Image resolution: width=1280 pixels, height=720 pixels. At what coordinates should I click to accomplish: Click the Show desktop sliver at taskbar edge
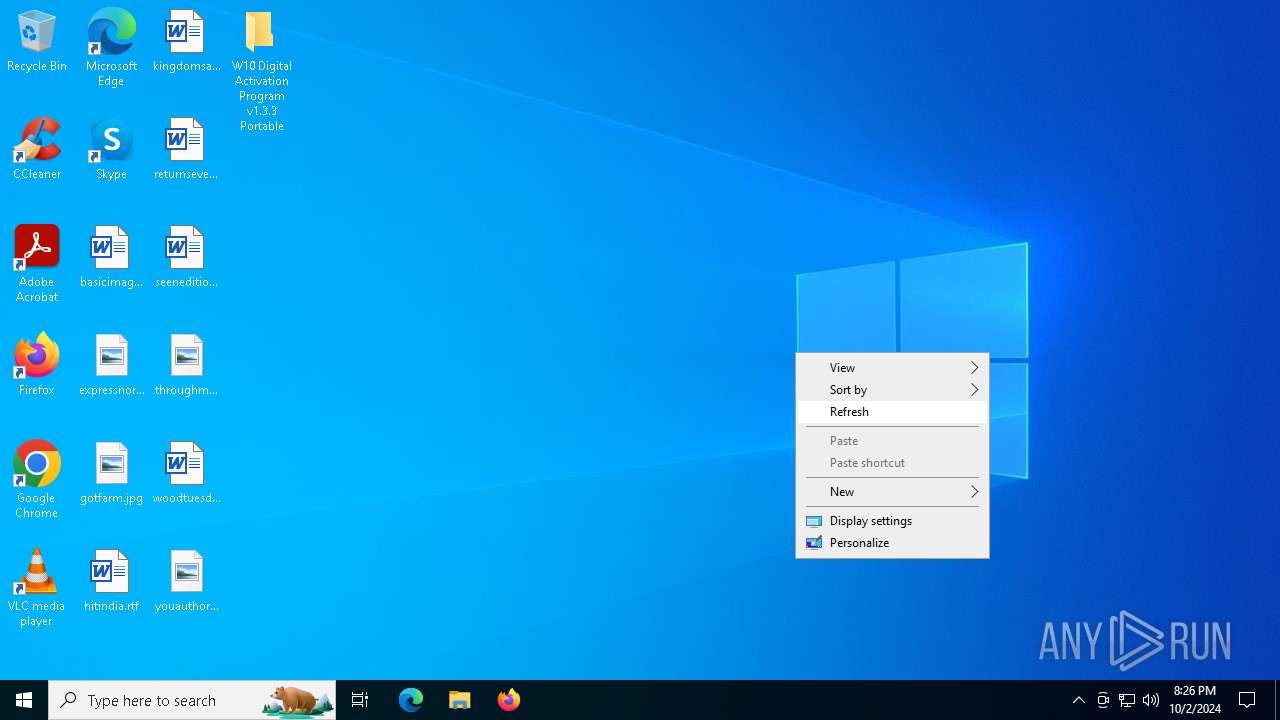pos(1277,700)
